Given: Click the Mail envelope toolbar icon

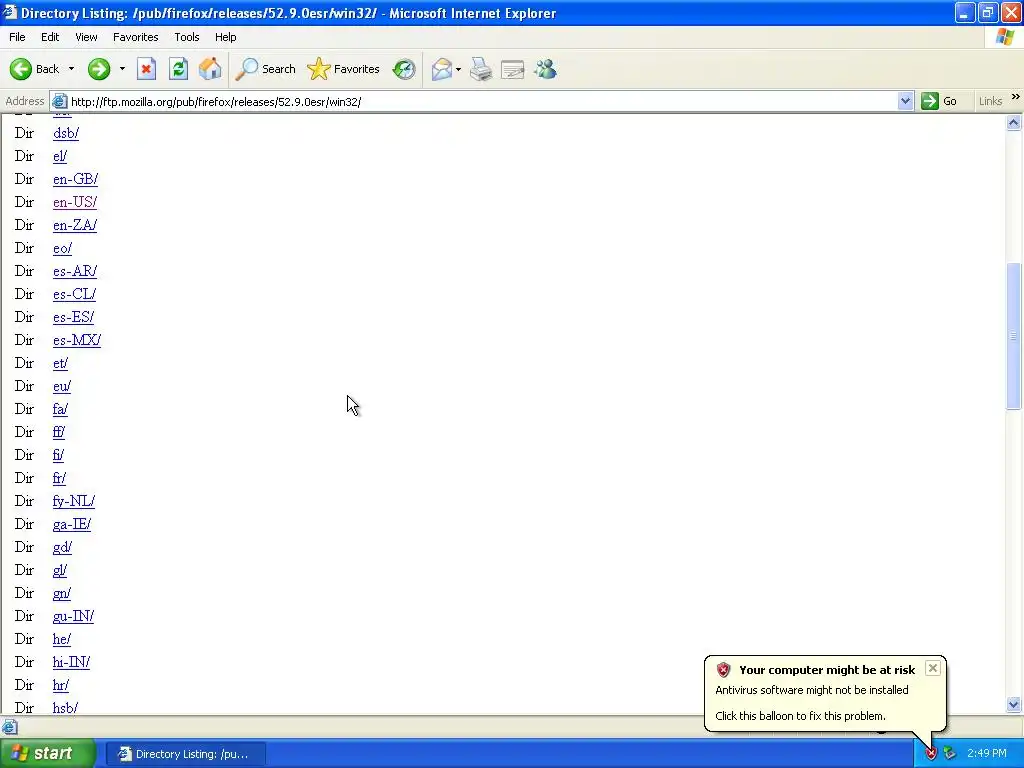Looking at the screenshot, I should [442, 69].
